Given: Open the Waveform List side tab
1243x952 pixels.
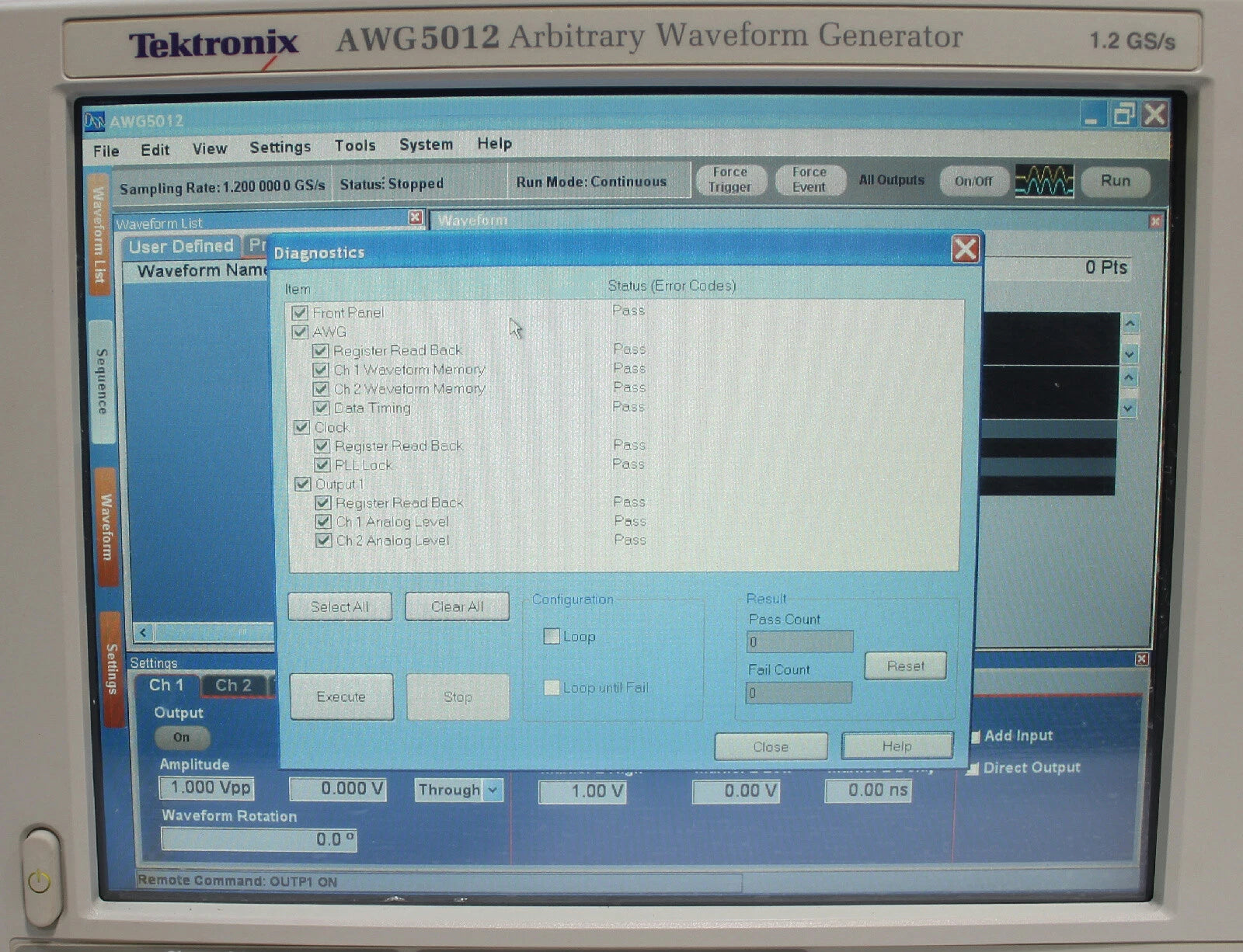Looking at the screenshot, I should (99, 236).
